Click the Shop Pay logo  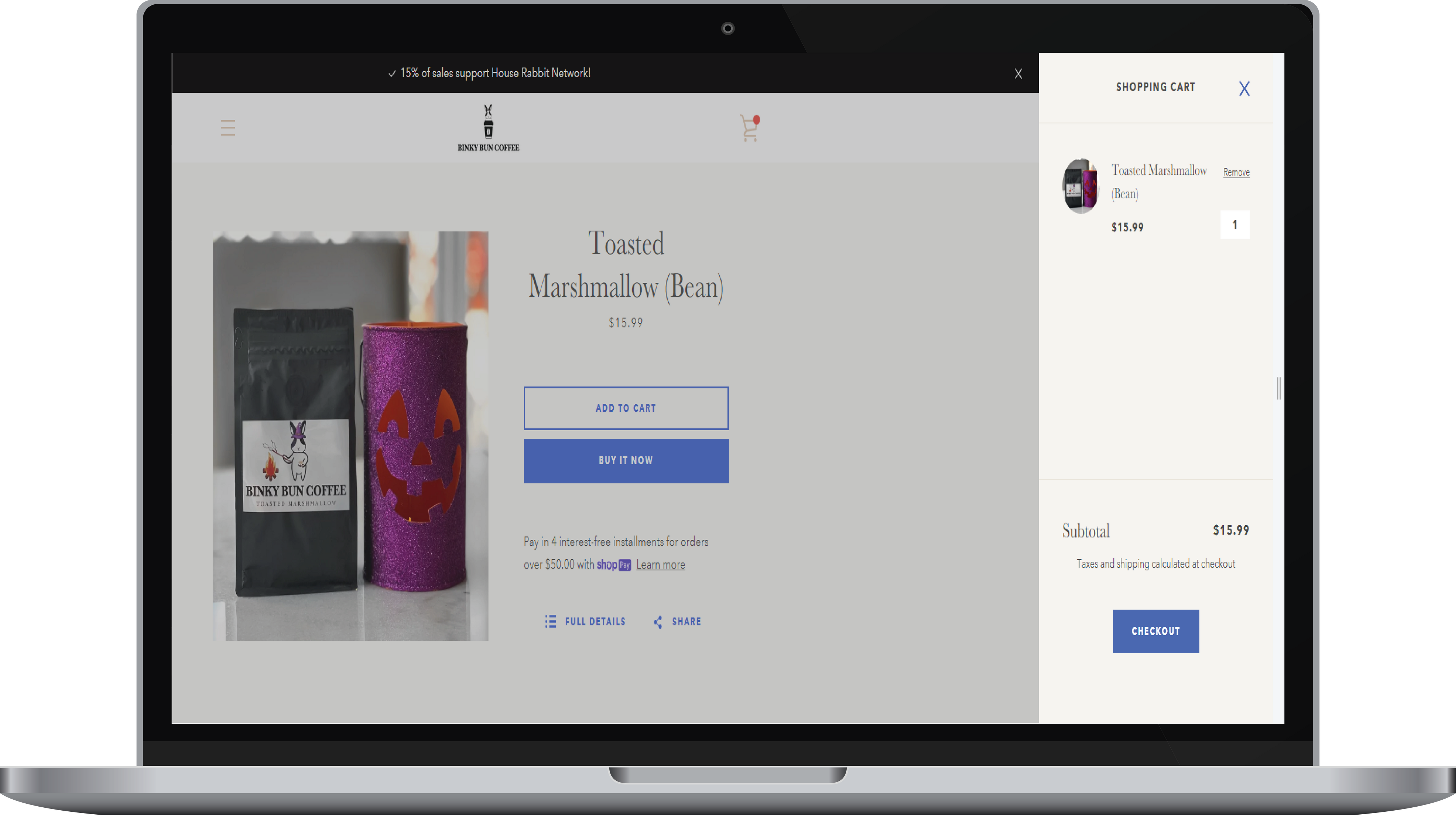coord(613,565)
